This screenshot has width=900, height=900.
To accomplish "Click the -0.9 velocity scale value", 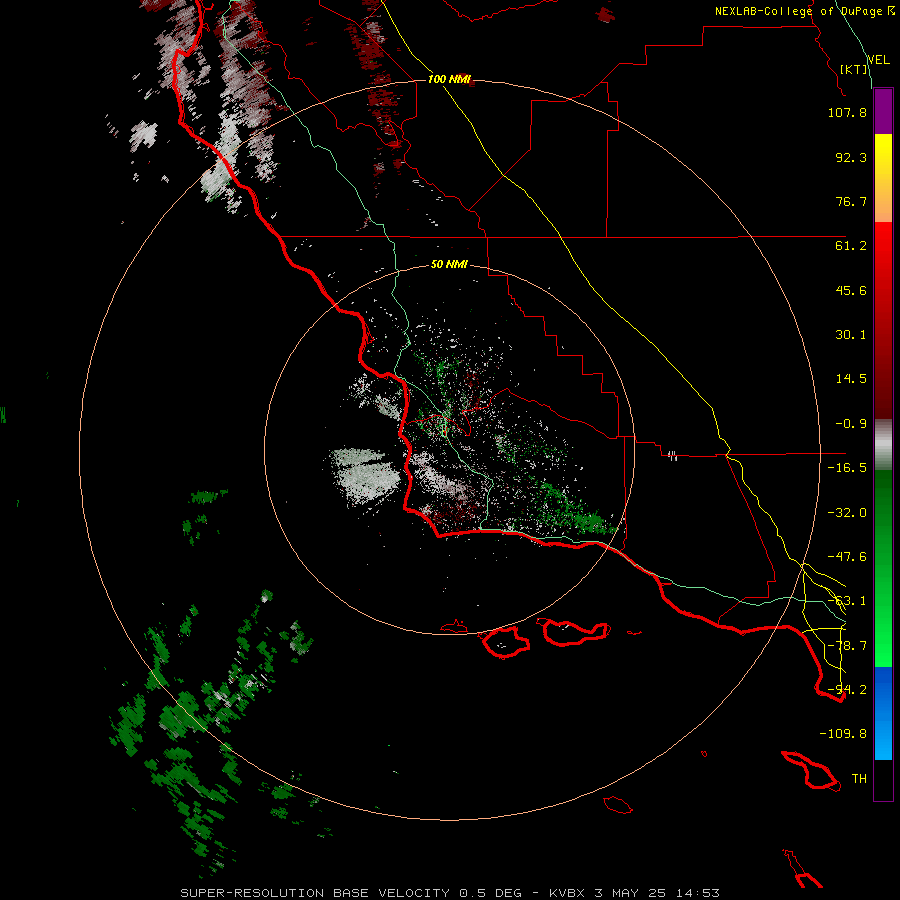I will point(851,424).
